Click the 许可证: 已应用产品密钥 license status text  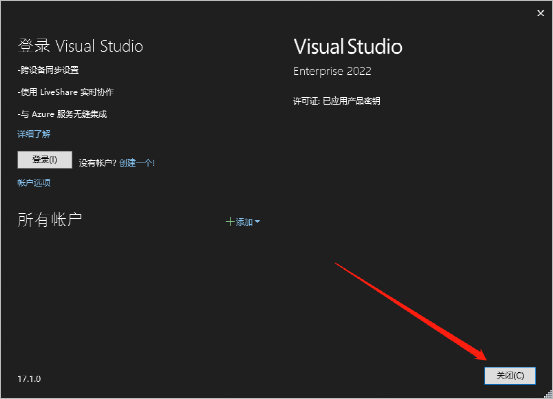pos(336,101)
